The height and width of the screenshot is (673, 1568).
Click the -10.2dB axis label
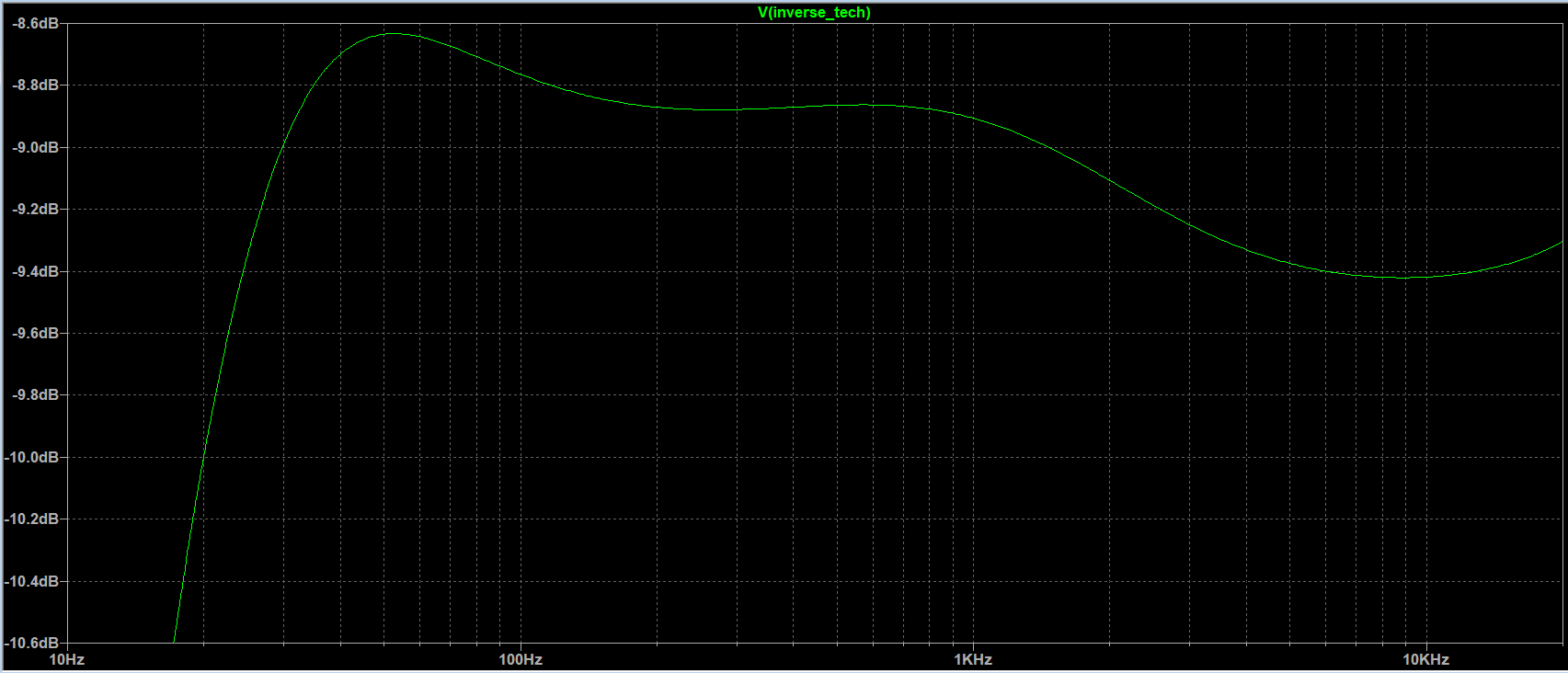click(32, 519)
